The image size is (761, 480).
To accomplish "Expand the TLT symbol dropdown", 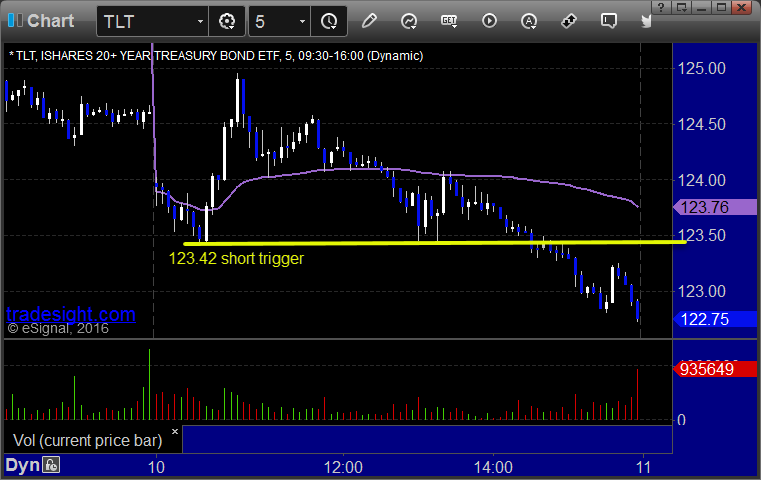I will (200, 21).
